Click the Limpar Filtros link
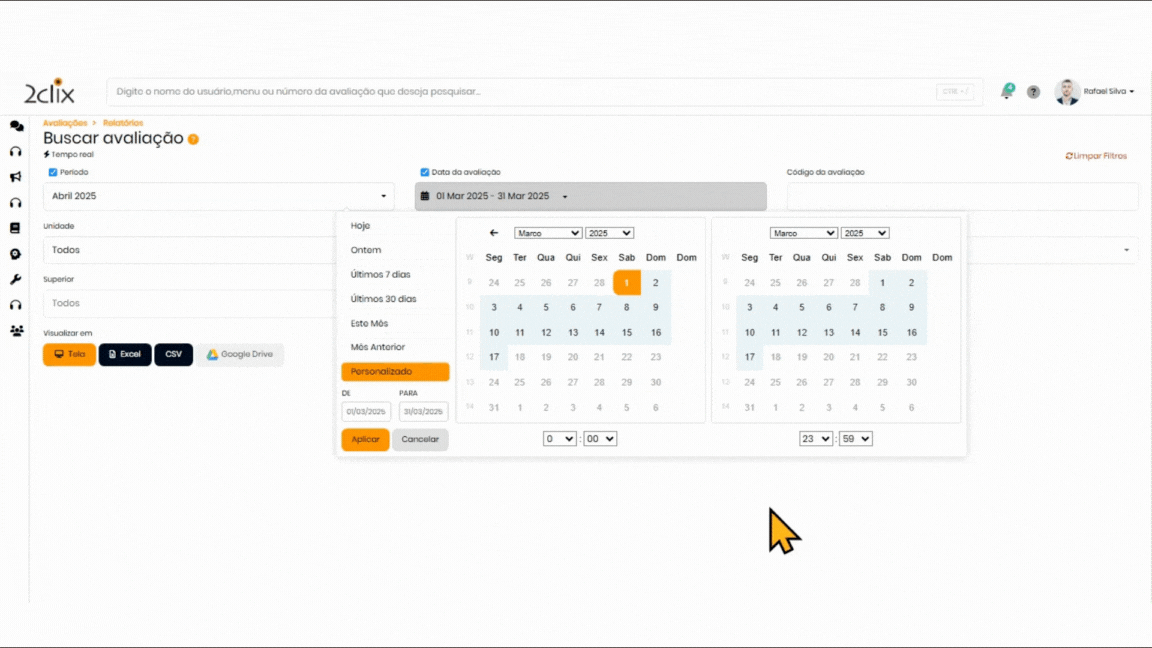The width and height of the screenshot is (1152, 648). (1096, 156)
